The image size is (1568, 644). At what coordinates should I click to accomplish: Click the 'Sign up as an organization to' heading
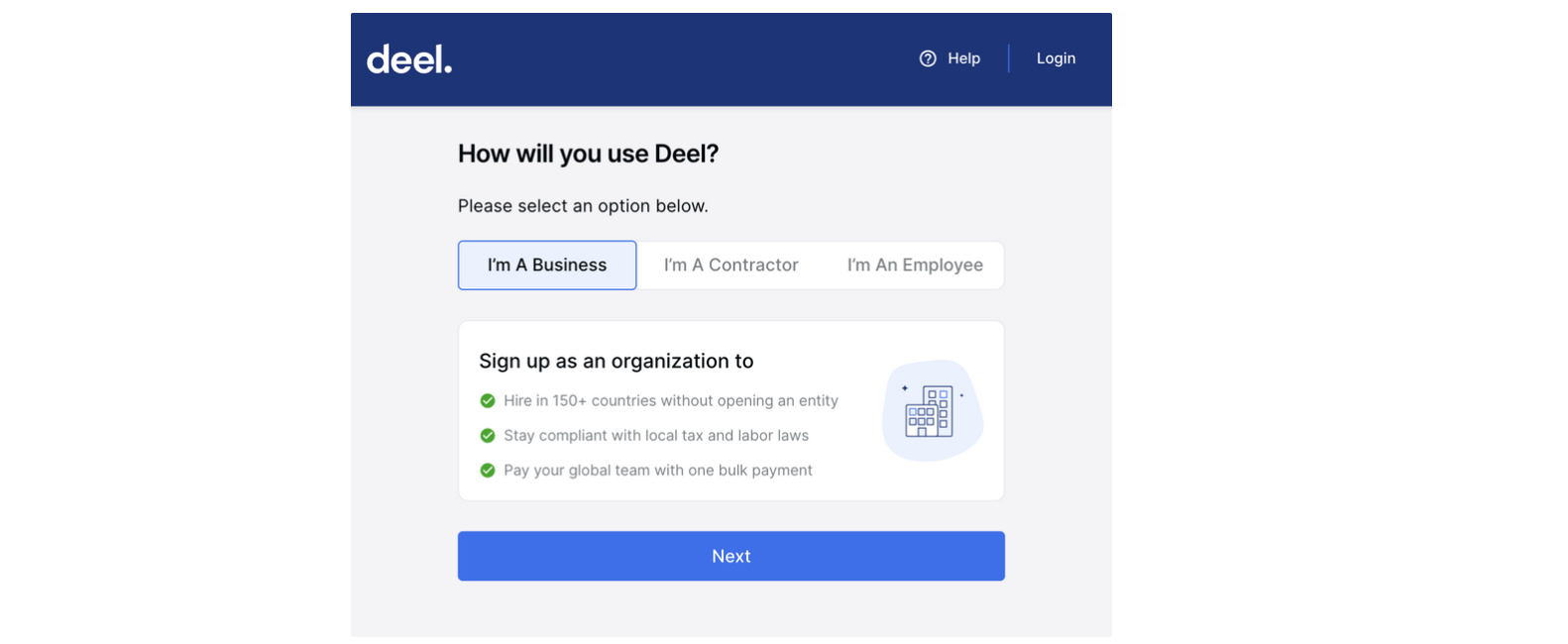616,361
